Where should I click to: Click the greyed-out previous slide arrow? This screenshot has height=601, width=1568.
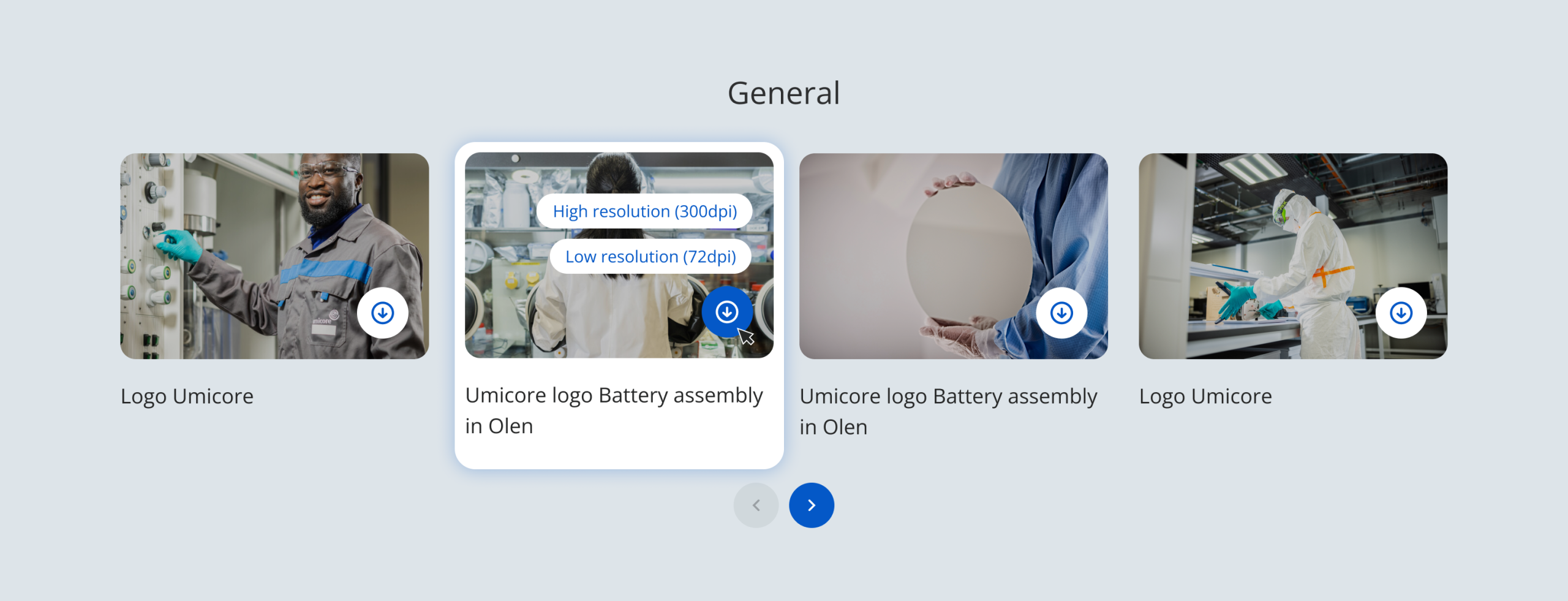[x=756, y=505]
